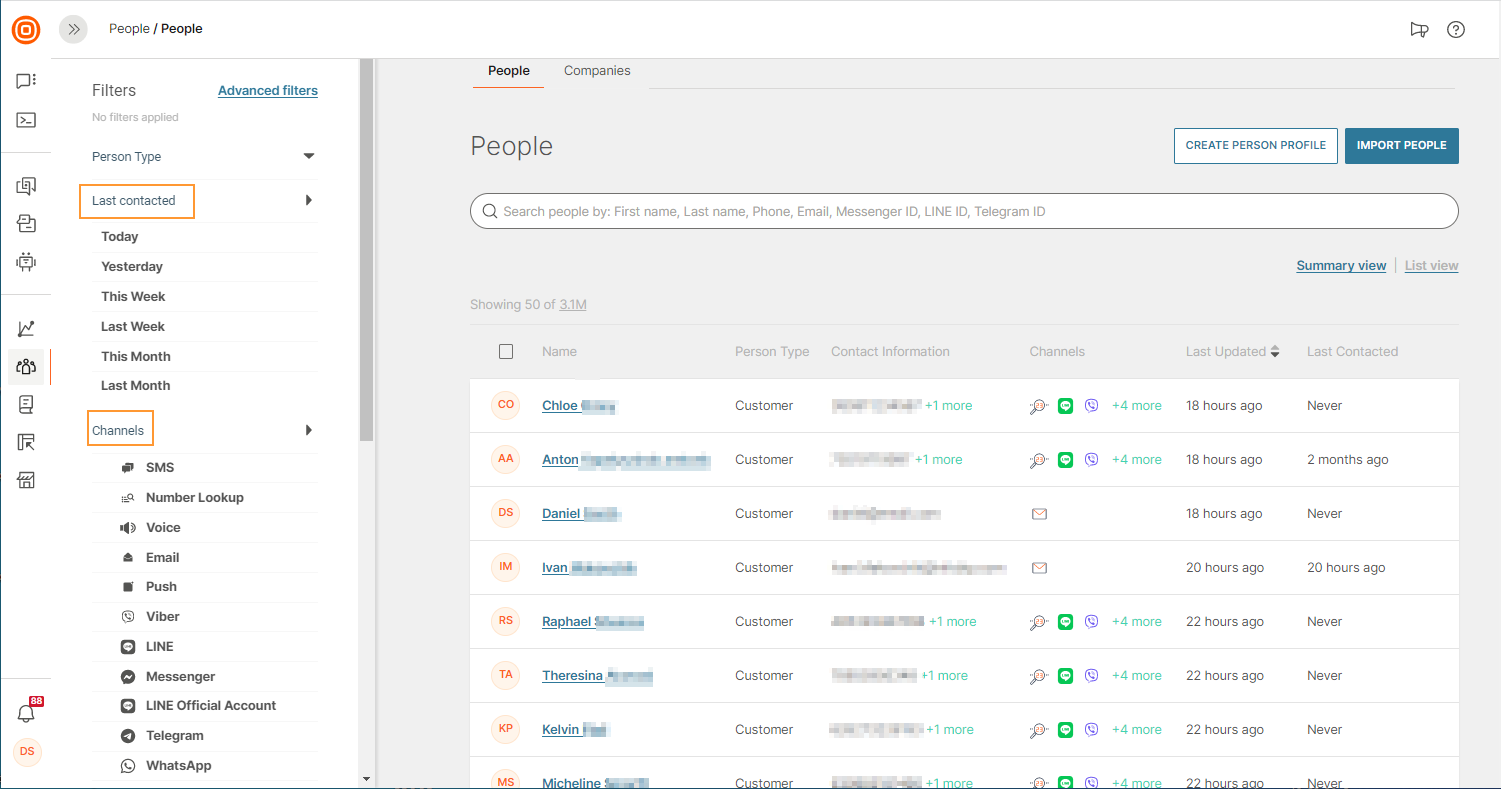Open the DS user avatar menu

(x=27, y=751)
